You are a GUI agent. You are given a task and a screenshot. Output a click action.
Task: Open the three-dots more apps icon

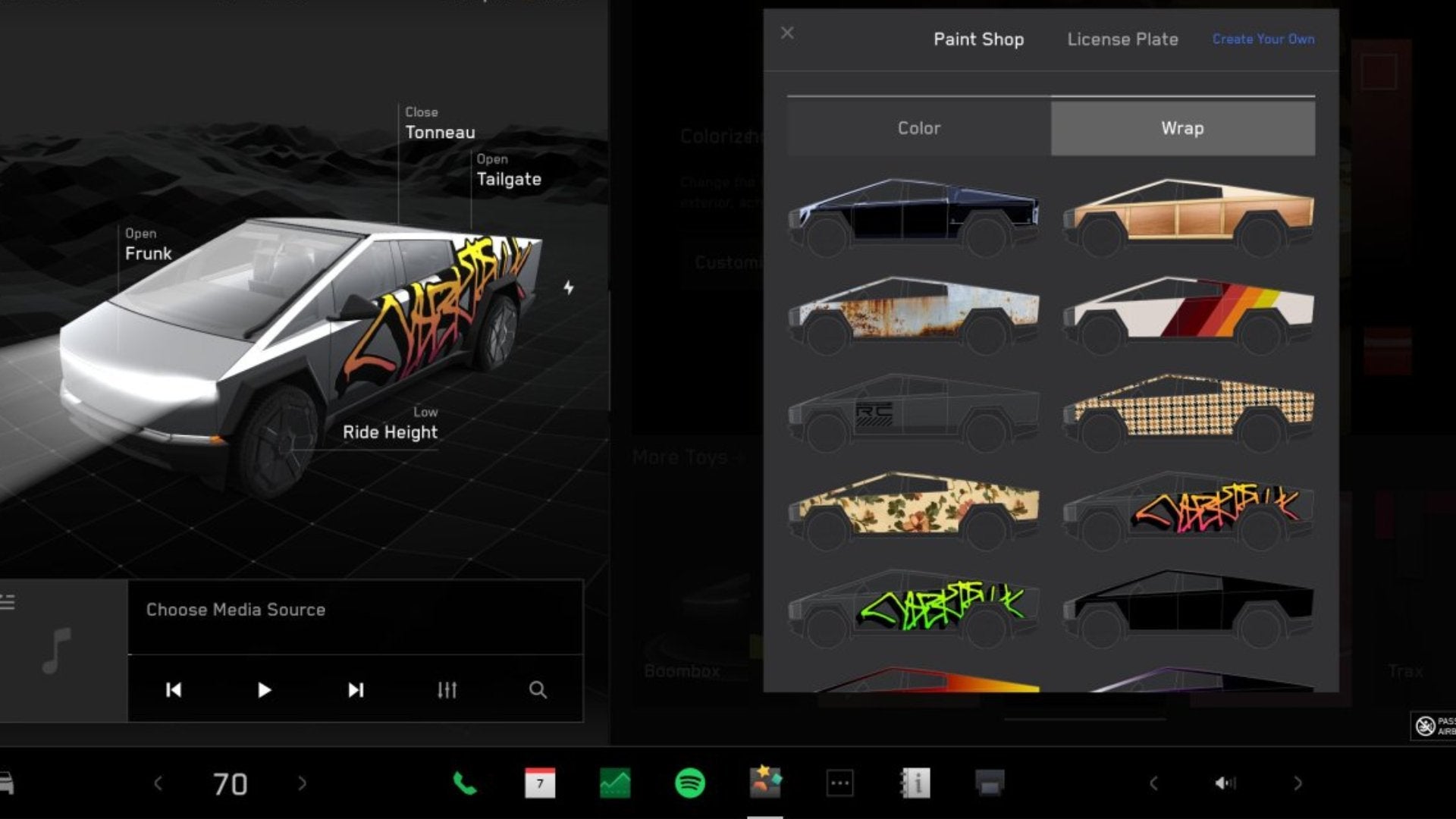point(839,783)
